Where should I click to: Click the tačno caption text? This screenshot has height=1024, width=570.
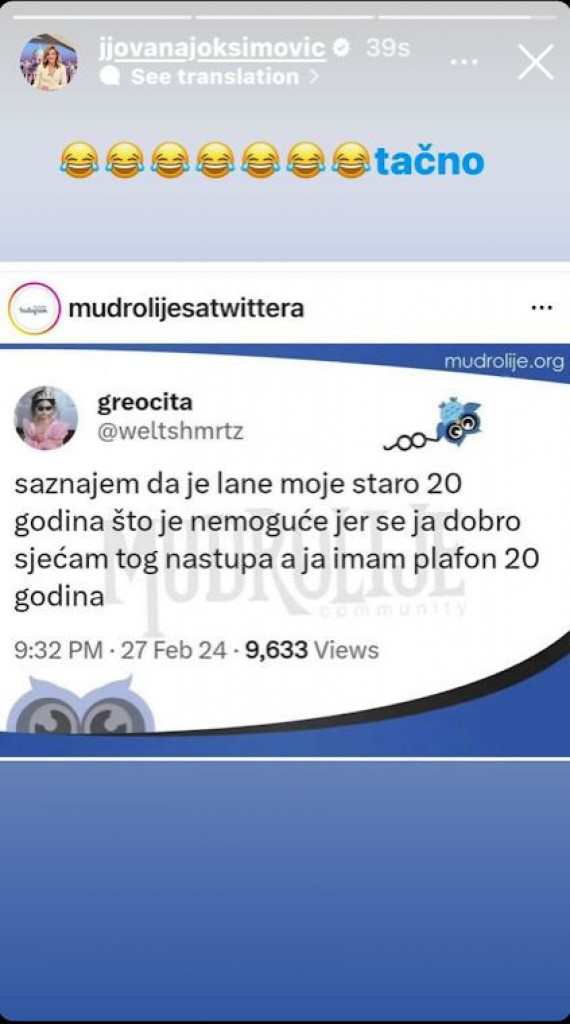tap(429, 161)
